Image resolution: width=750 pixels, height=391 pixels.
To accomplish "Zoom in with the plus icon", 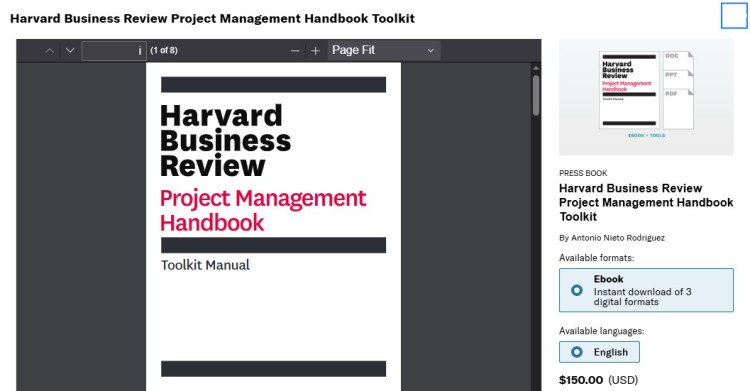I will click(315, 50).
